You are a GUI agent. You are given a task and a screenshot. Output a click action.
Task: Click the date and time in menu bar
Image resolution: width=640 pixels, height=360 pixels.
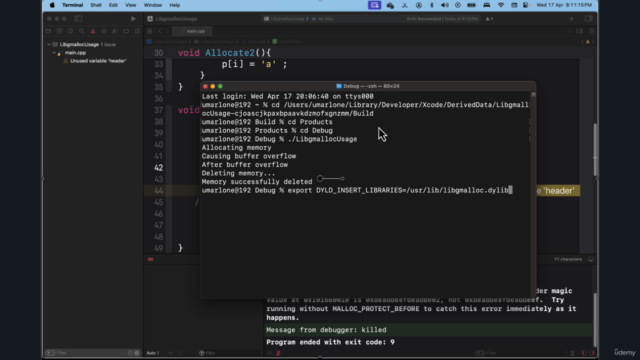tap(564, 5)
